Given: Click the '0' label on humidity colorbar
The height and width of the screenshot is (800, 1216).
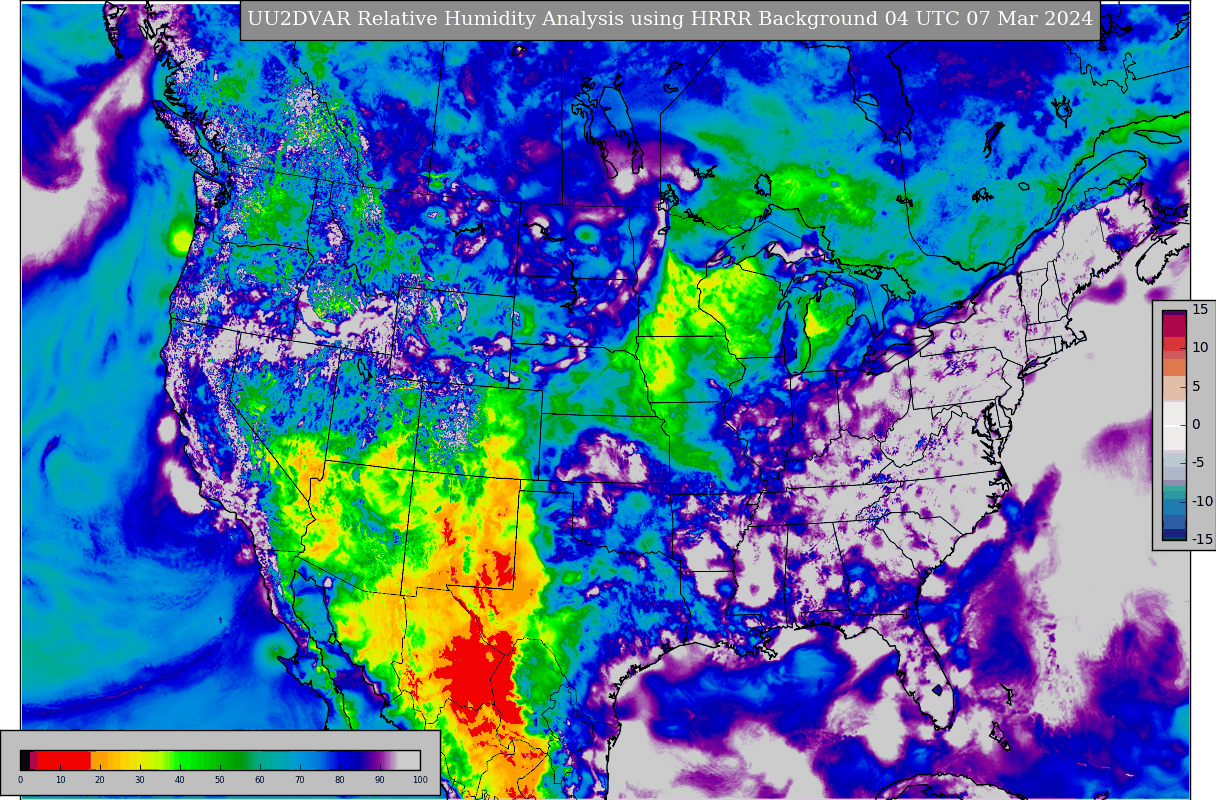Looking at the screenshot, I should [x=20, y=780].
